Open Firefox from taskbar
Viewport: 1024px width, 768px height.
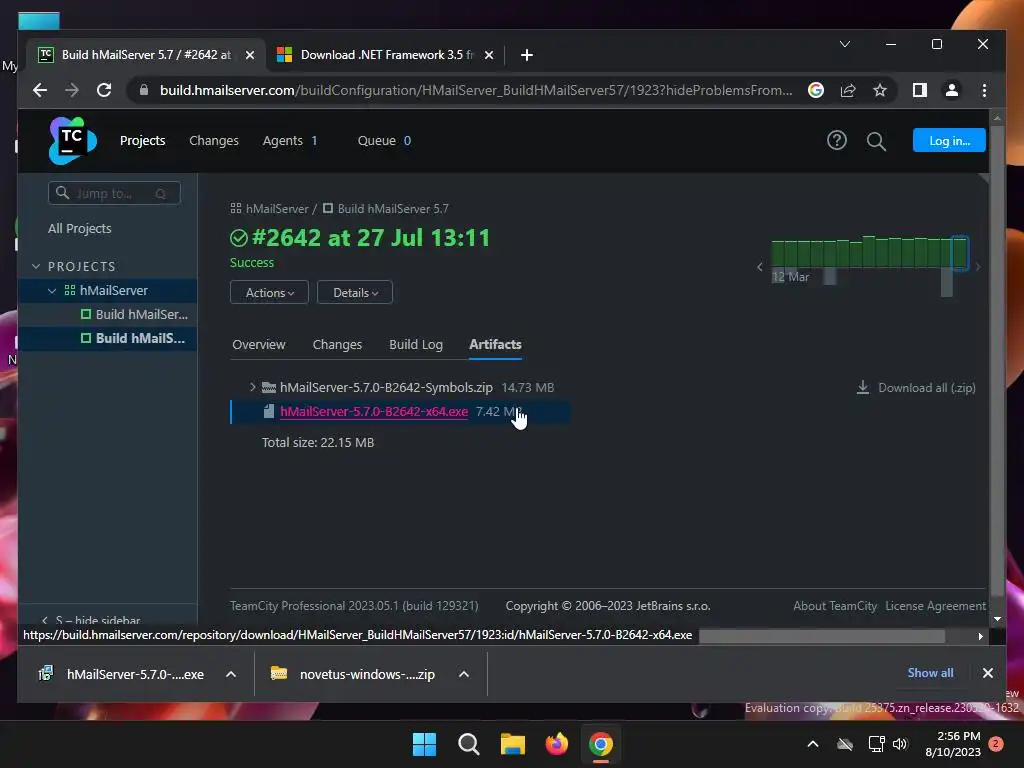556,744
